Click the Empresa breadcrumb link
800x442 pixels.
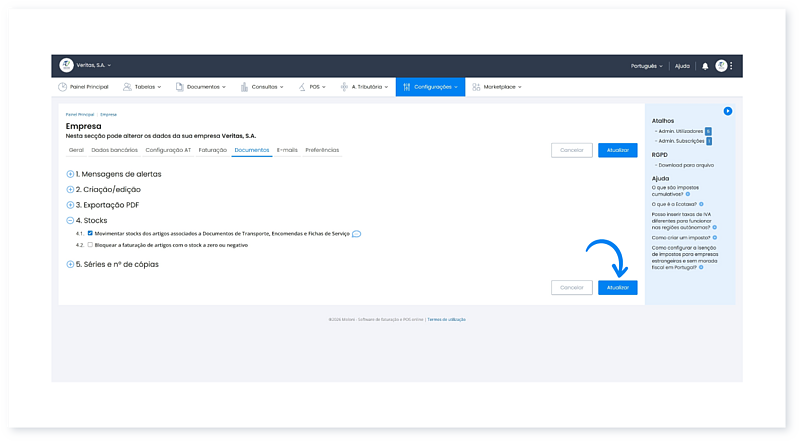click(x=109, y=115)
